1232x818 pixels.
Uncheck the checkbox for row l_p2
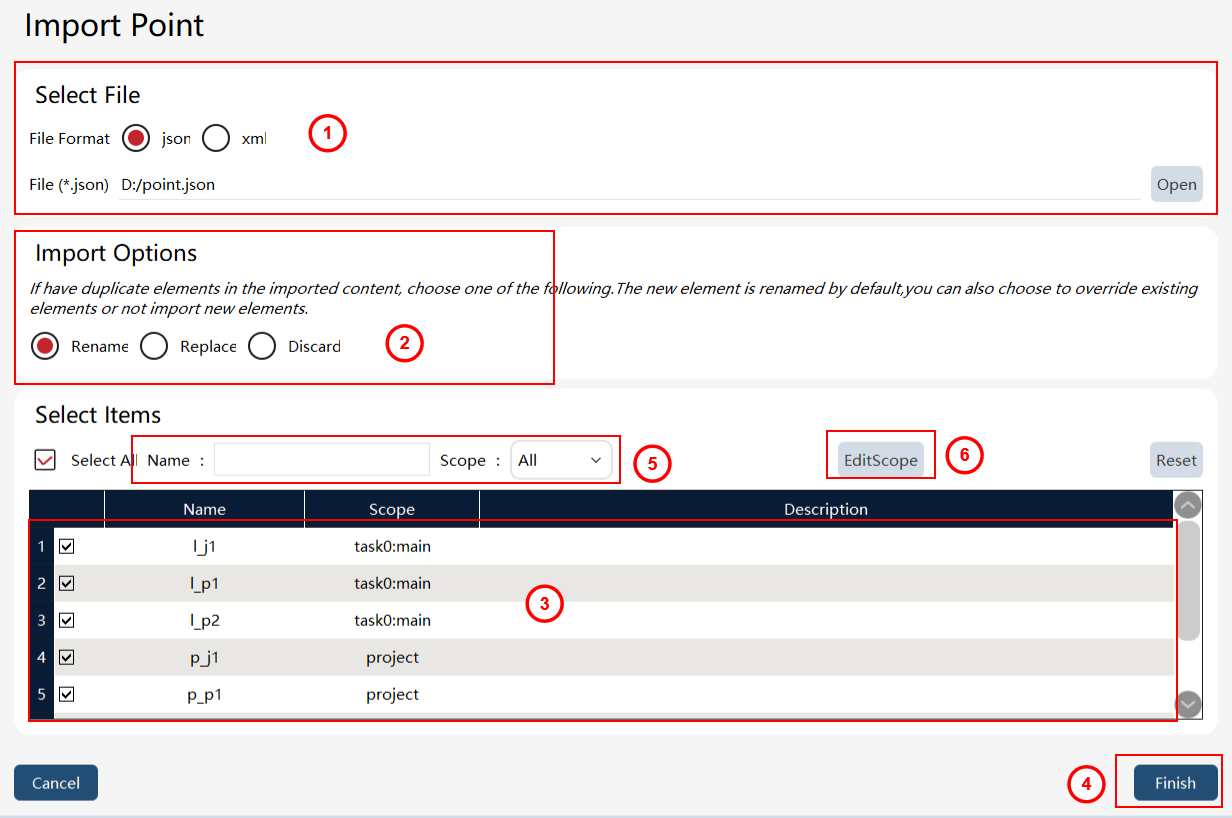(x=67, y=620)
